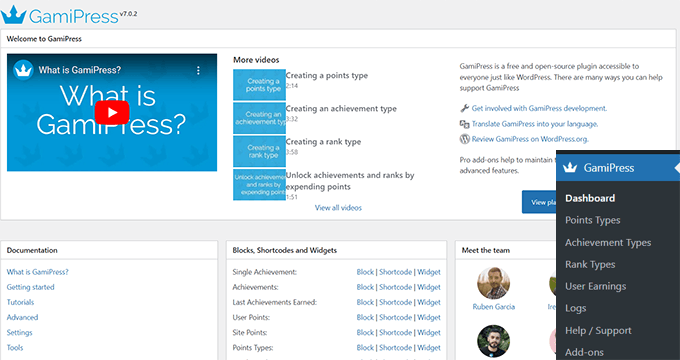Open Block link for Points Types
Viewport: 680px width, 360px height.
[x=365, y=348]
